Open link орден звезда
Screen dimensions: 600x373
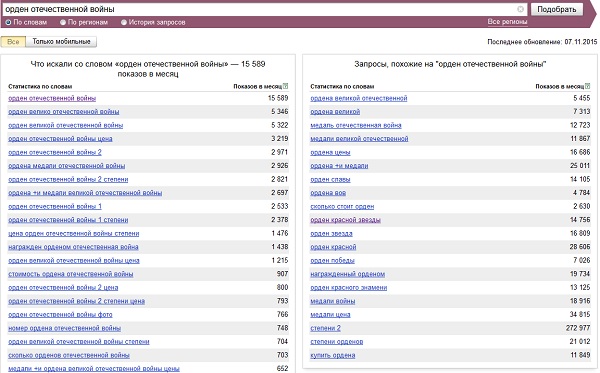(331, 233)
